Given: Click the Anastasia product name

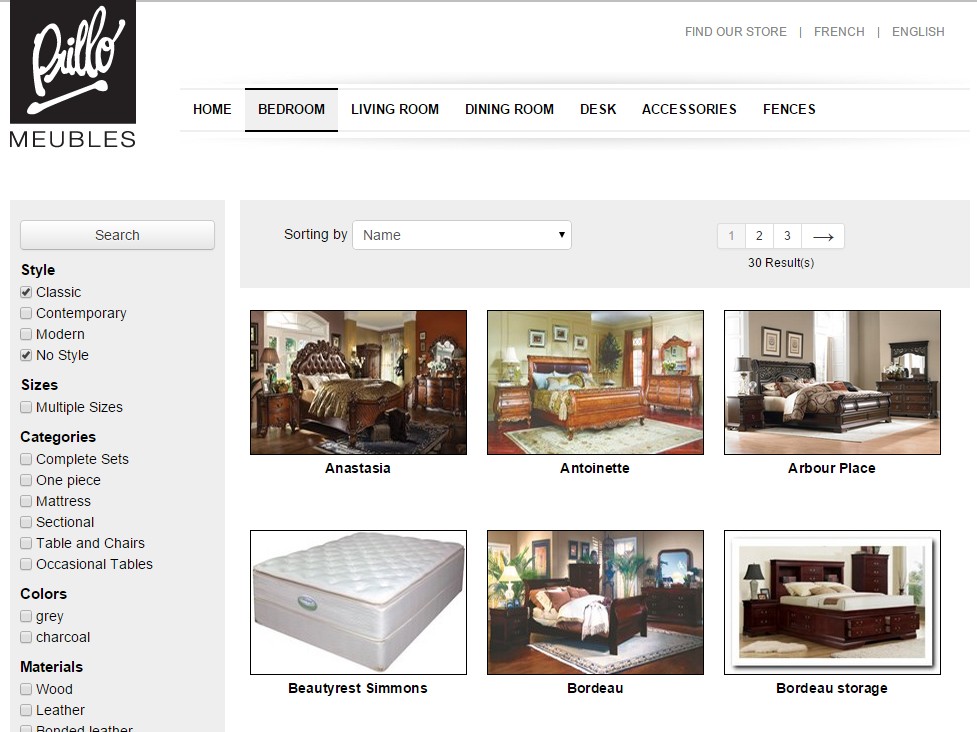Looking at the screenshot, I should 358,468.
